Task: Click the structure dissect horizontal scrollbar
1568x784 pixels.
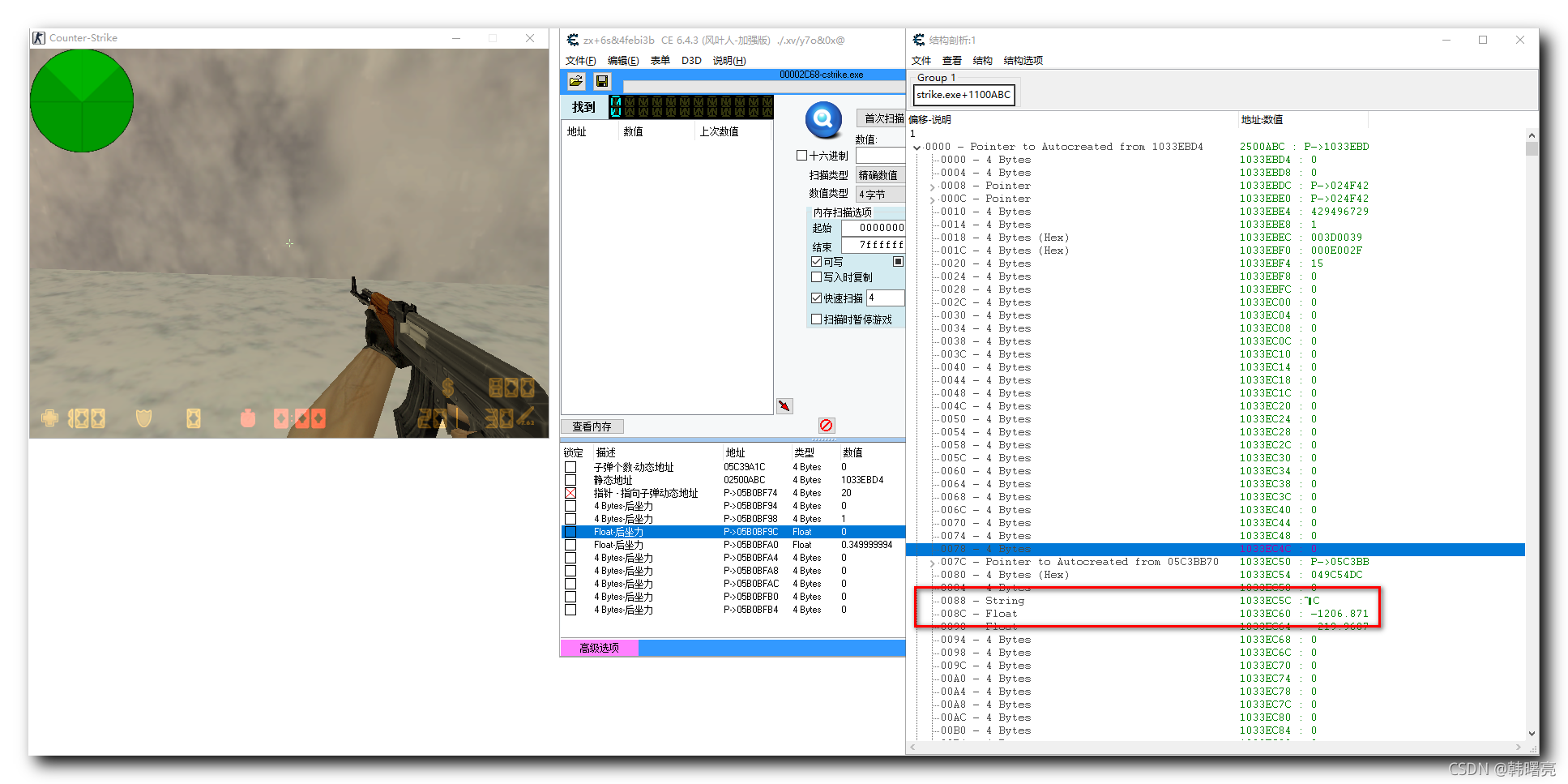Action: pyautogui.click(x=1216, y=747)
